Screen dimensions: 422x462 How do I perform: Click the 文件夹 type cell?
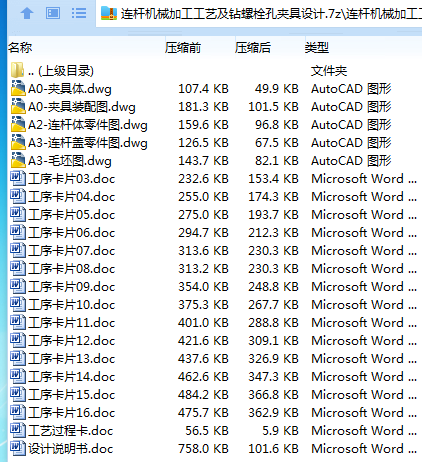pyautogui.click(x=329, y=71)
